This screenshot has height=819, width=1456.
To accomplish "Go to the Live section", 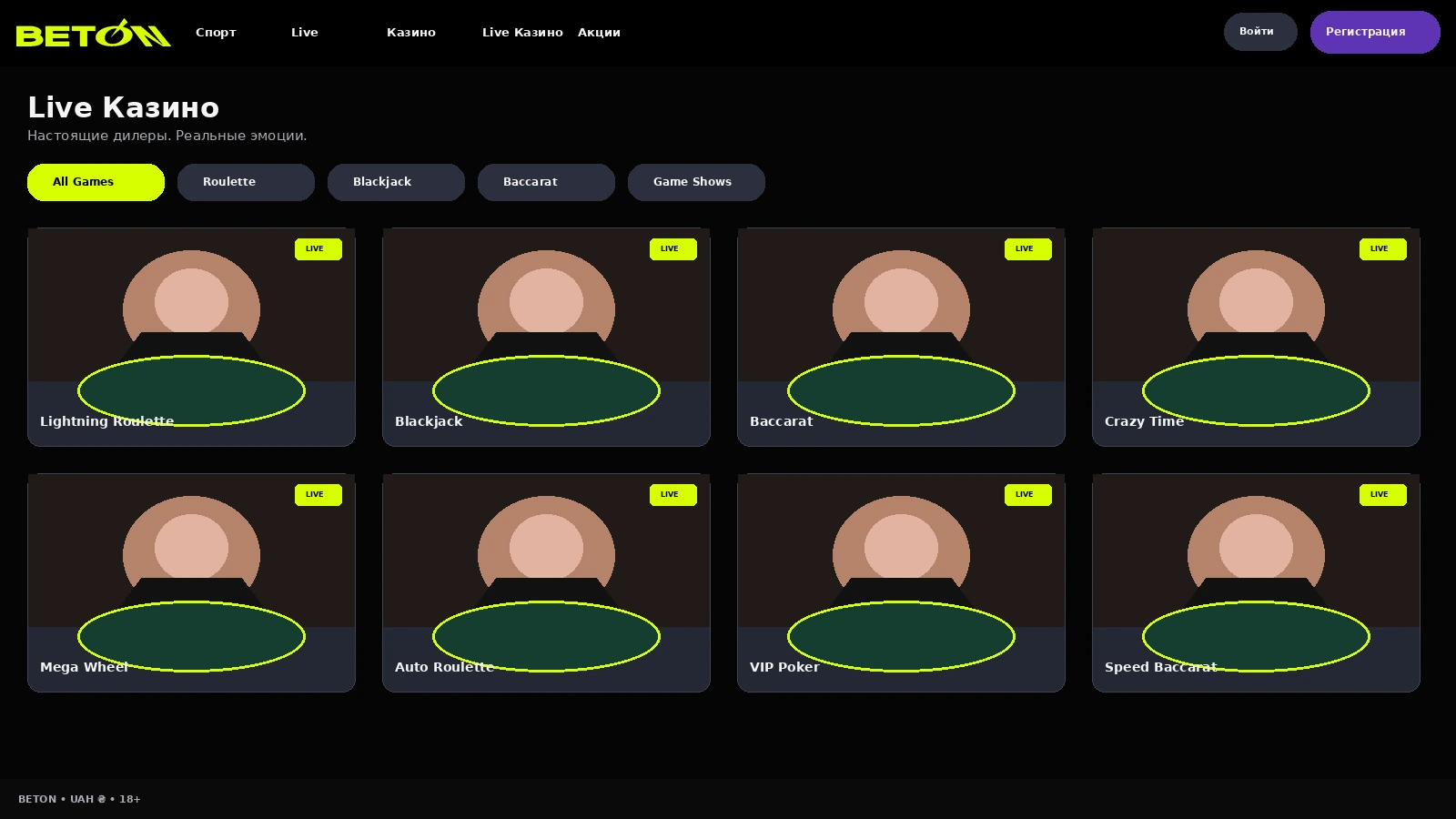I will (x=305, y=33).
